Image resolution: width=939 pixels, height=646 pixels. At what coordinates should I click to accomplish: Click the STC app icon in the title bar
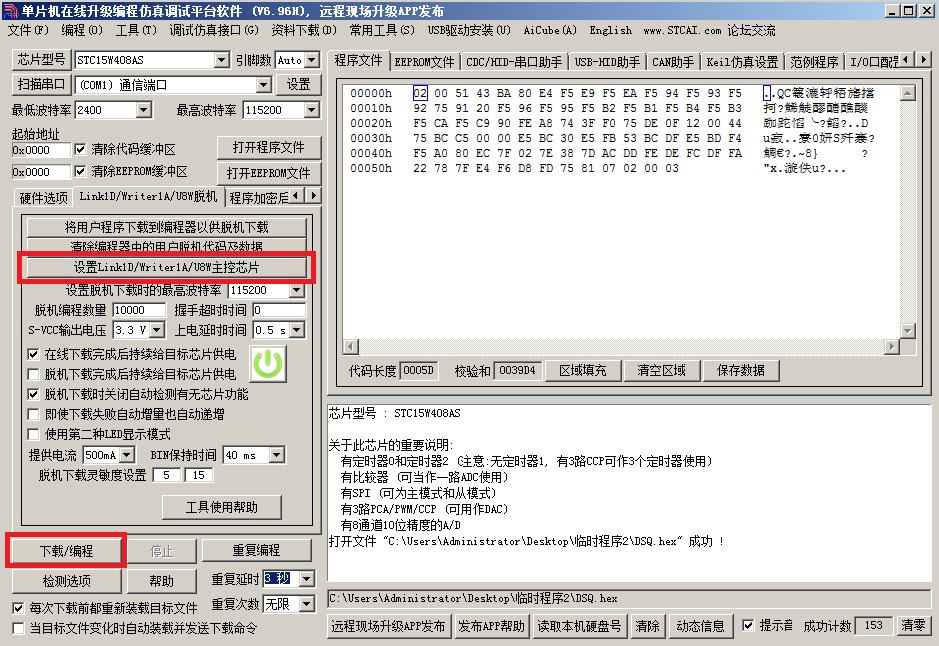pos(10,11)
